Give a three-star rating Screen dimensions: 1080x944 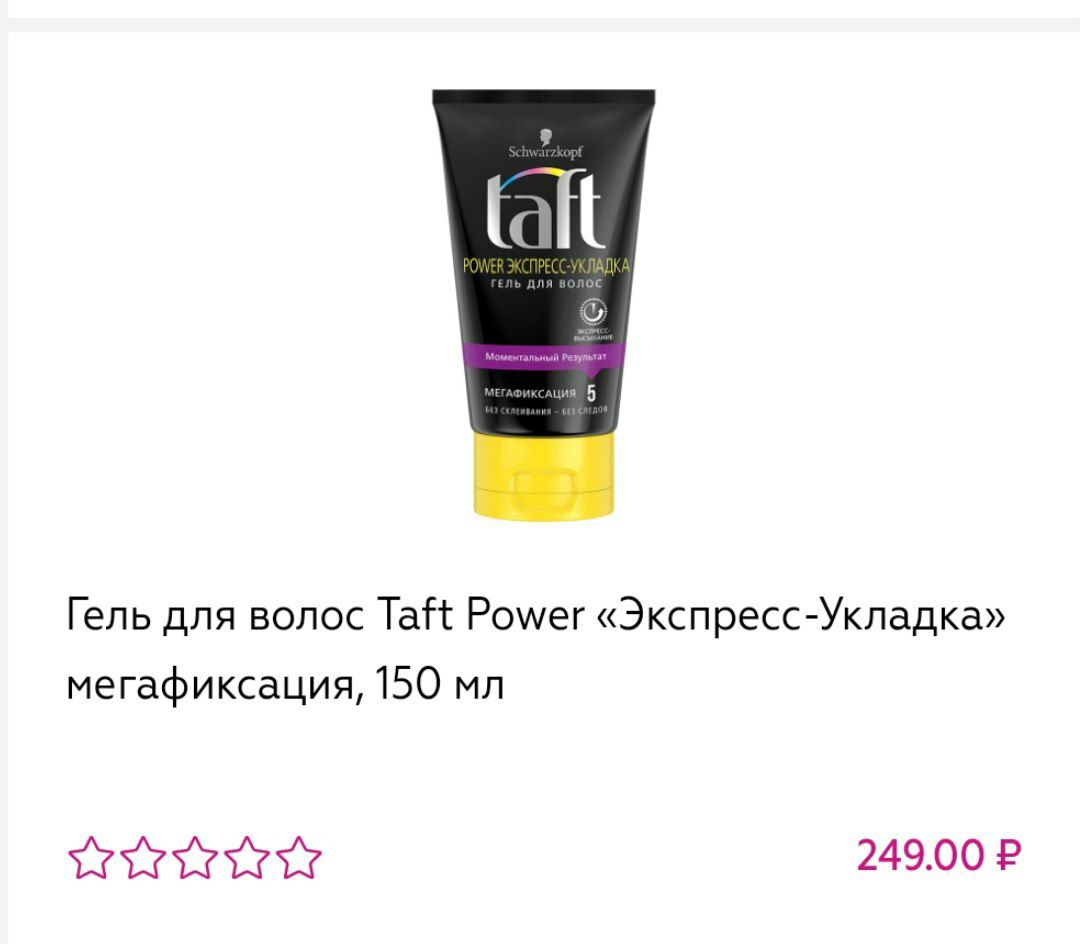195,858
